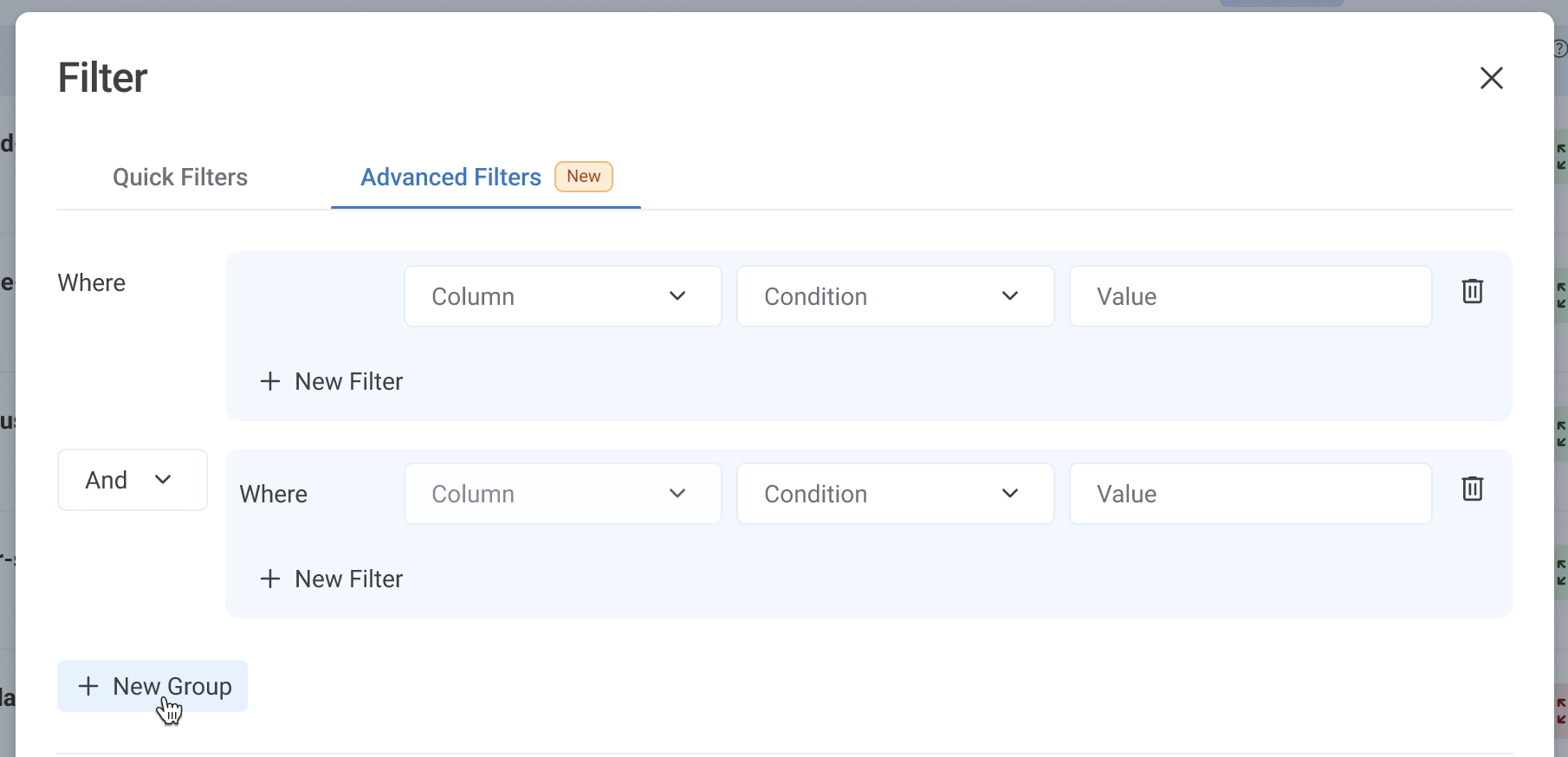Open the Column dropdown in first group
This screenshot has width=1568, height=757.
[562, 296]
